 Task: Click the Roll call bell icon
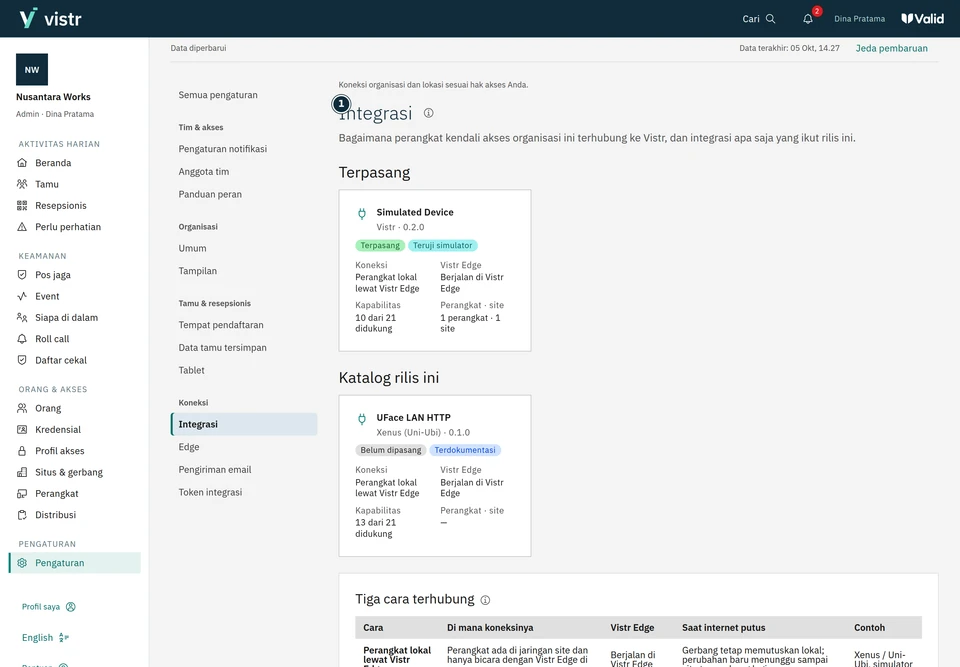22,339
